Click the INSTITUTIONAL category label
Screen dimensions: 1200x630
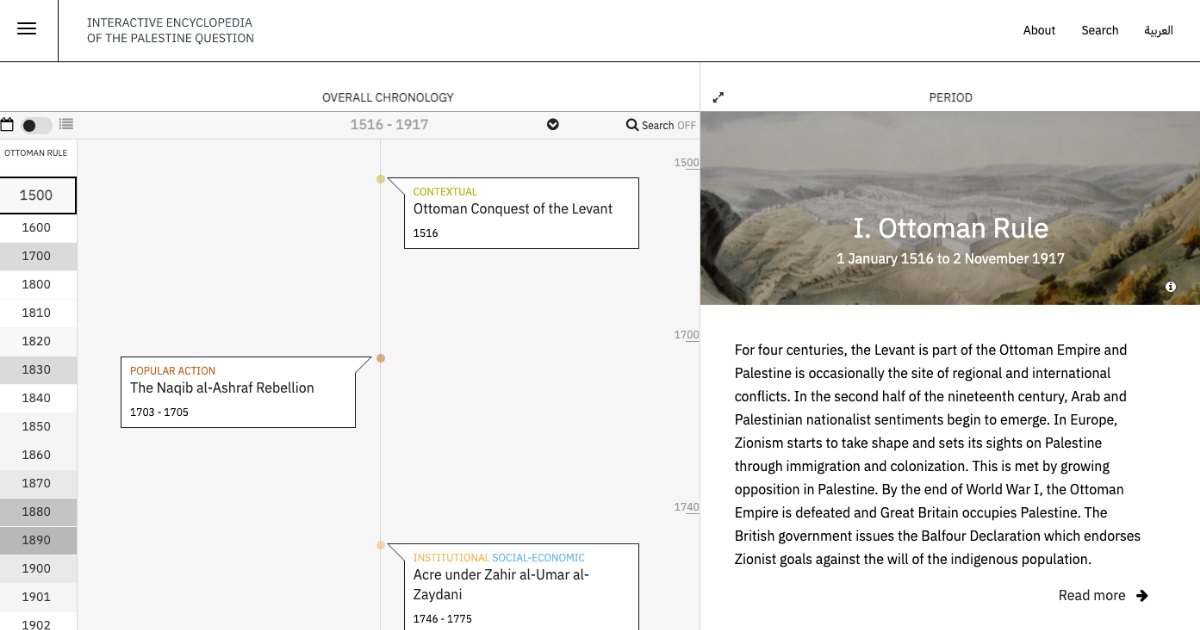451,558
